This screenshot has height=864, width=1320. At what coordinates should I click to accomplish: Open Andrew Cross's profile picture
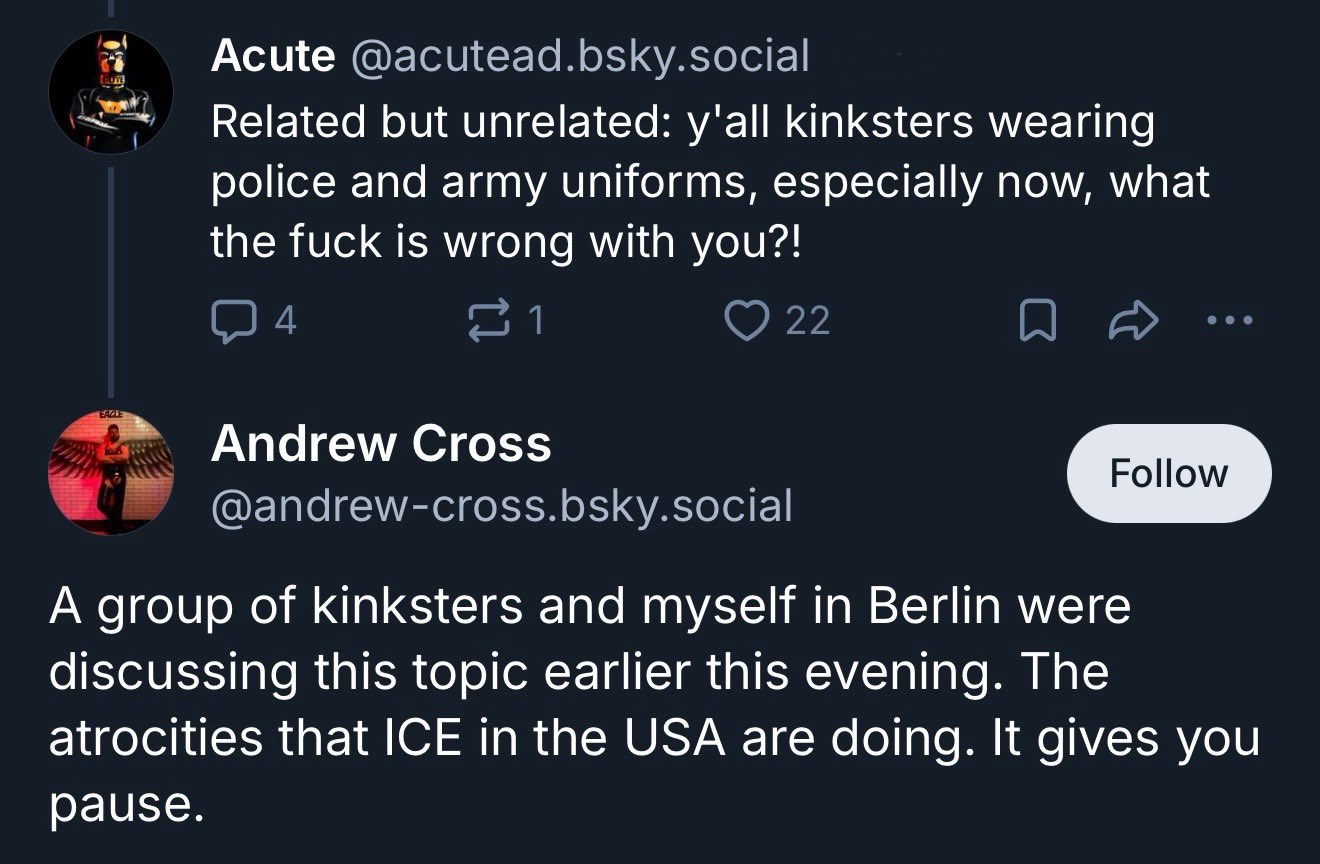[111, 472]
